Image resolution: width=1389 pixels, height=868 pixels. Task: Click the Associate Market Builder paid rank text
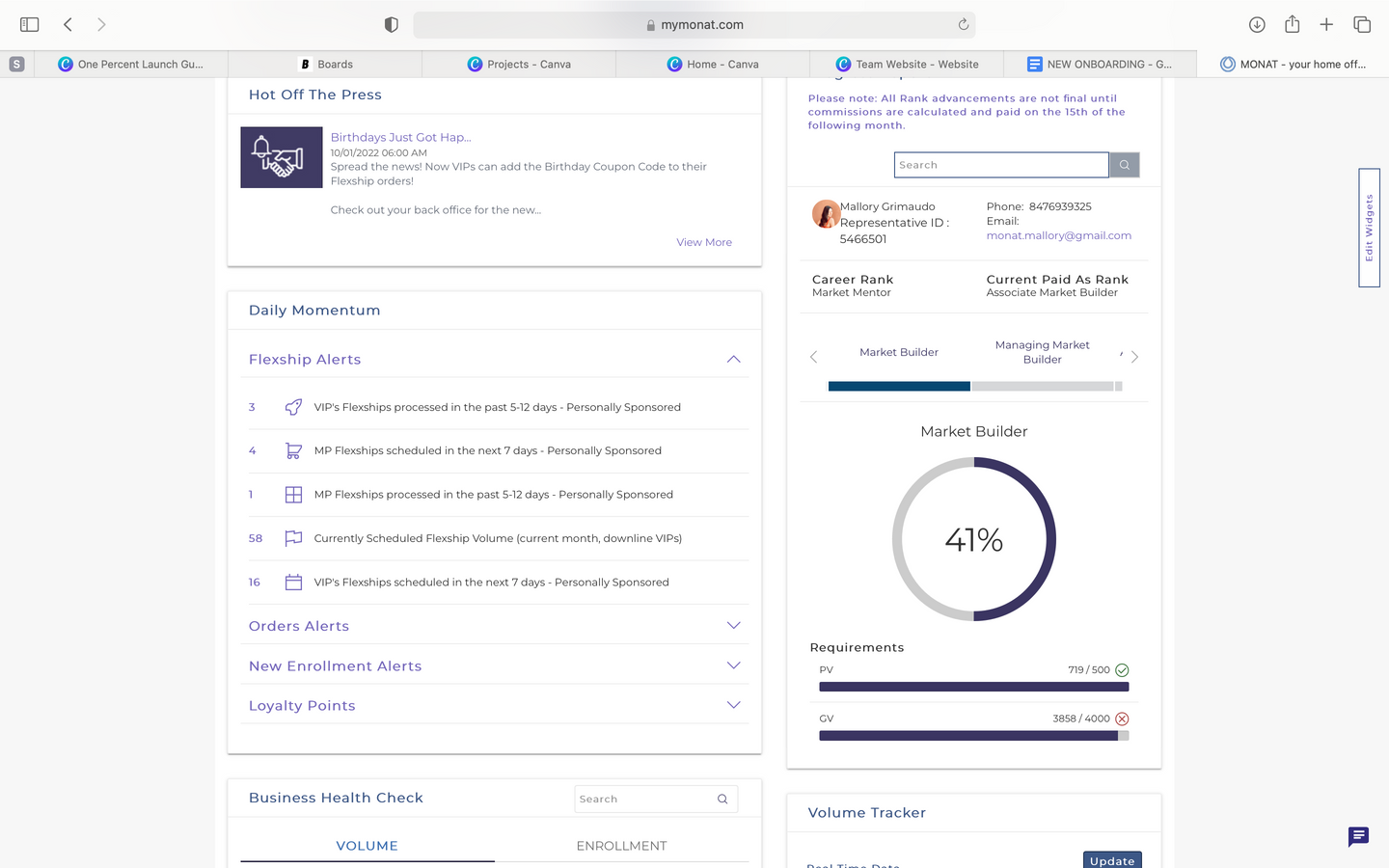pos(1051,292)
